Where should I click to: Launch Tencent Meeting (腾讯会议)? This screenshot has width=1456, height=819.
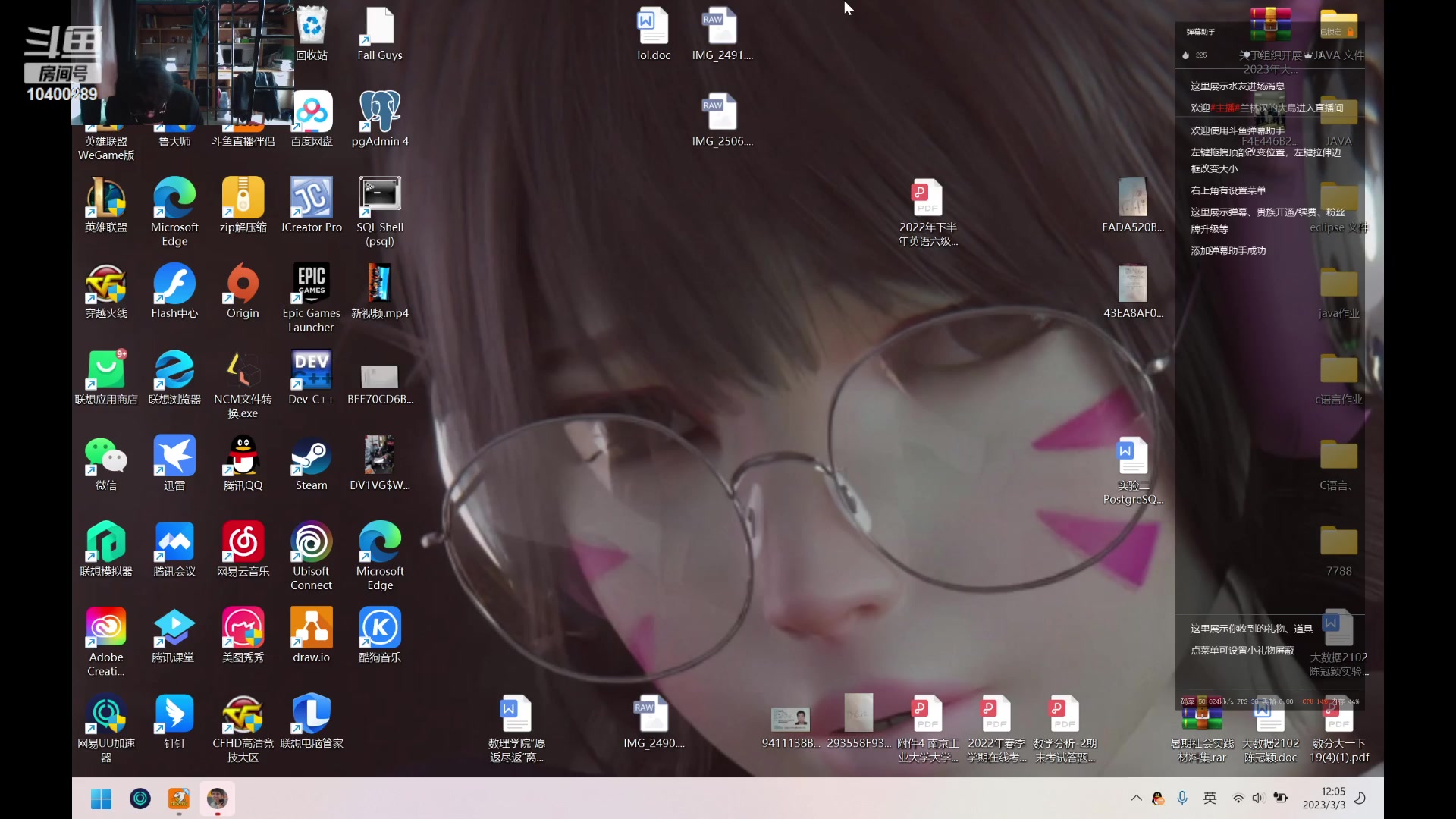174,549
